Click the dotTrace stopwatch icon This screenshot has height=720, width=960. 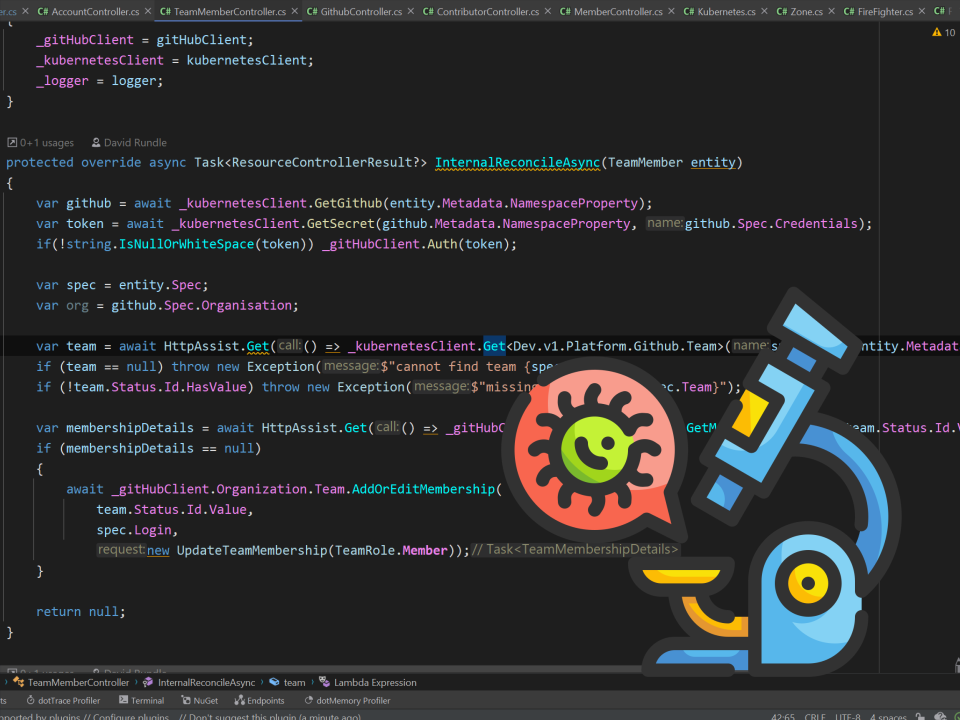(31, 700)
